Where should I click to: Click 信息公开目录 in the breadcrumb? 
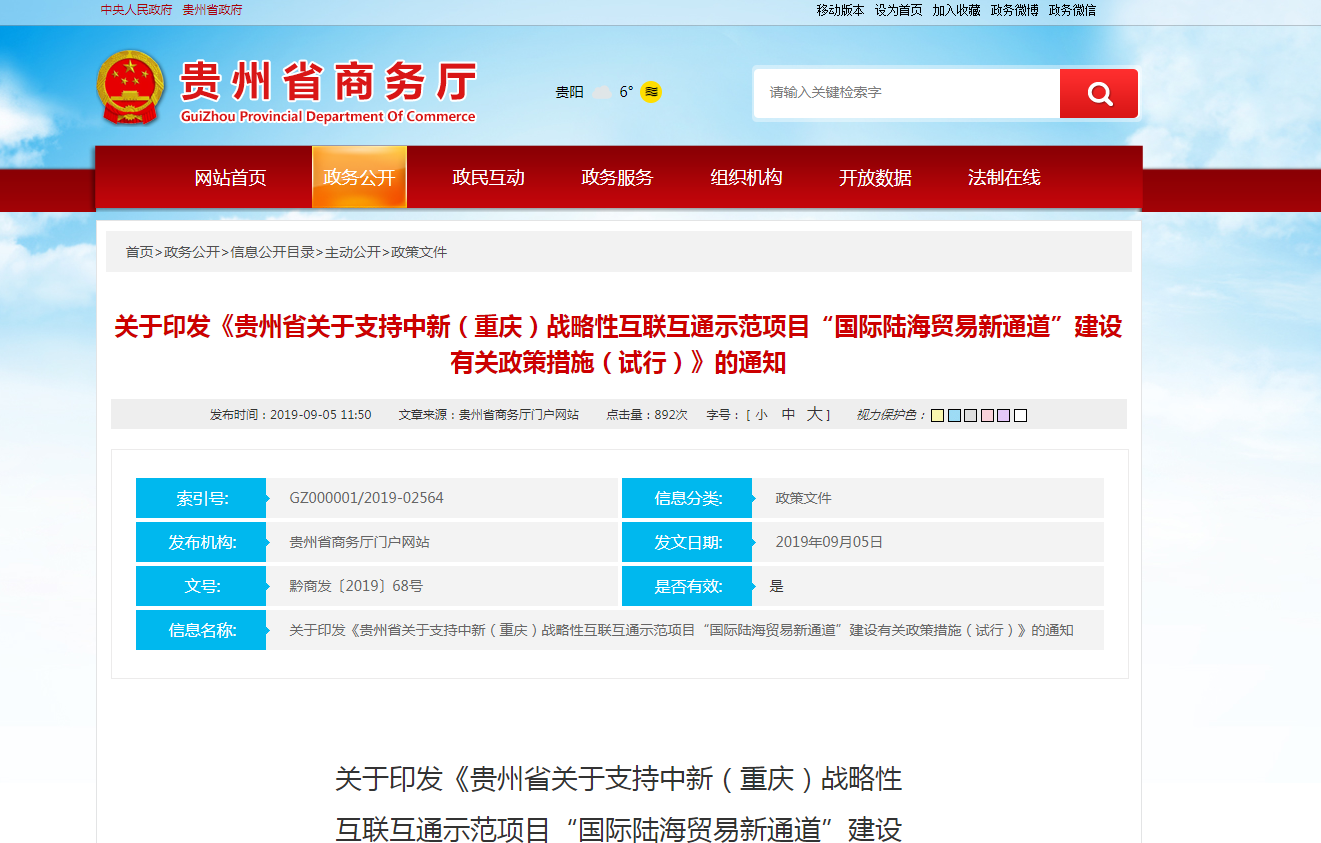272,252
